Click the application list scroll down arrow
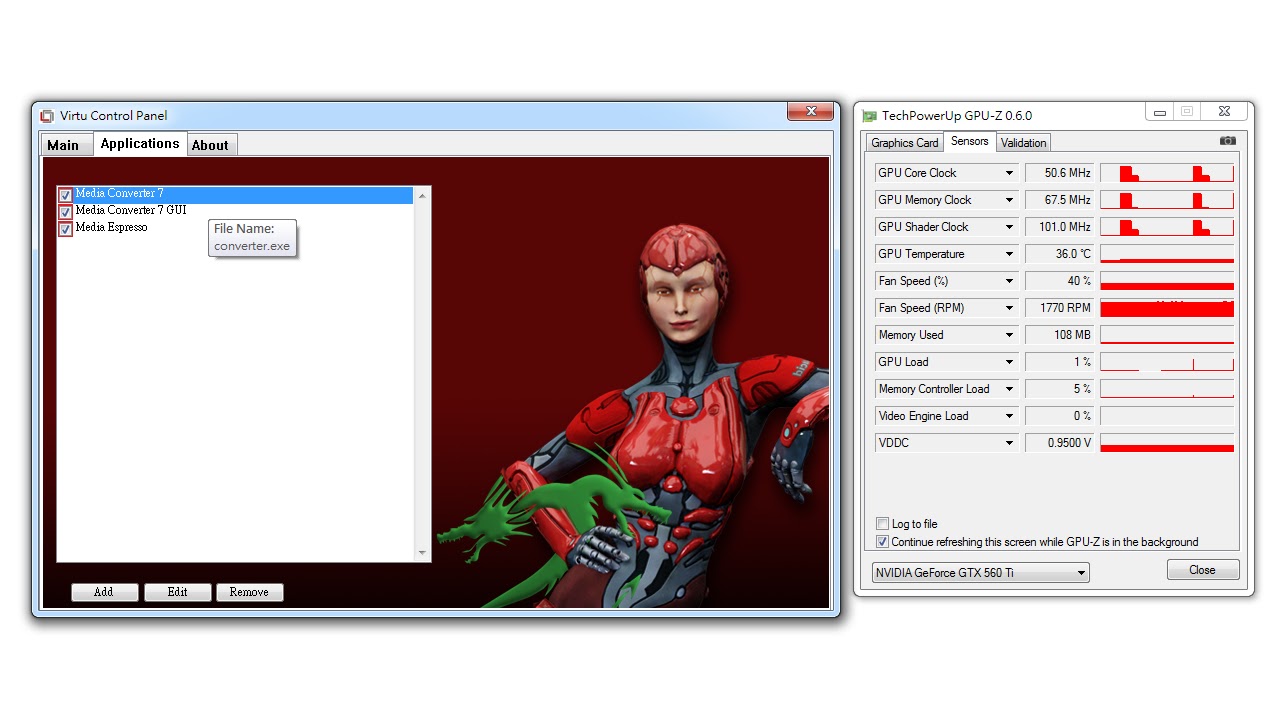The image size is (1280, 720). pyautogui.click(x=422, y=553)
